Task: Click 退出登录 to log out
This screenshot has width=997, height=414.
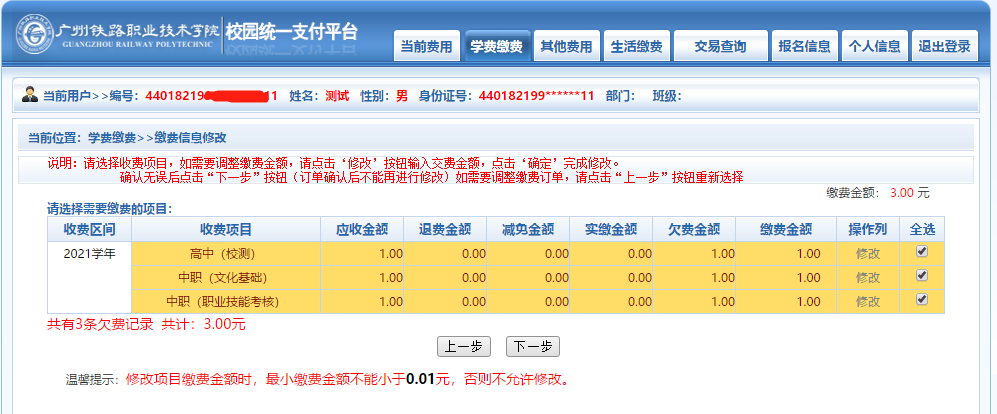Action: pyautogui.click(x=944, y=46)
